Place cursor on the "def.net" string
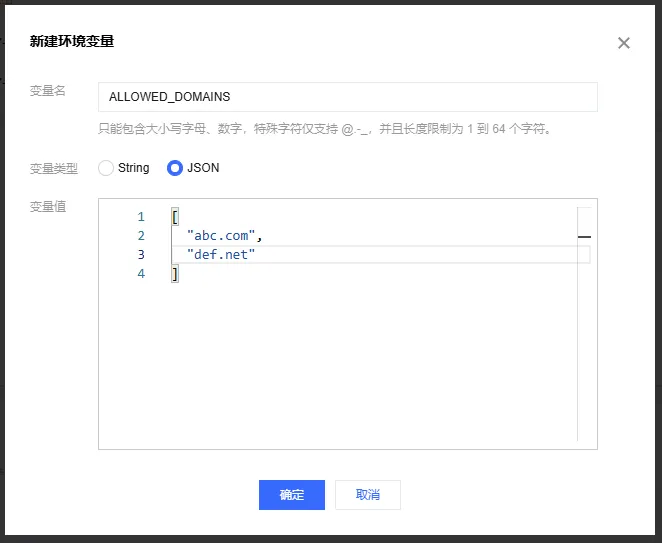Screen dimensions: 662x543 click(221, 255)
